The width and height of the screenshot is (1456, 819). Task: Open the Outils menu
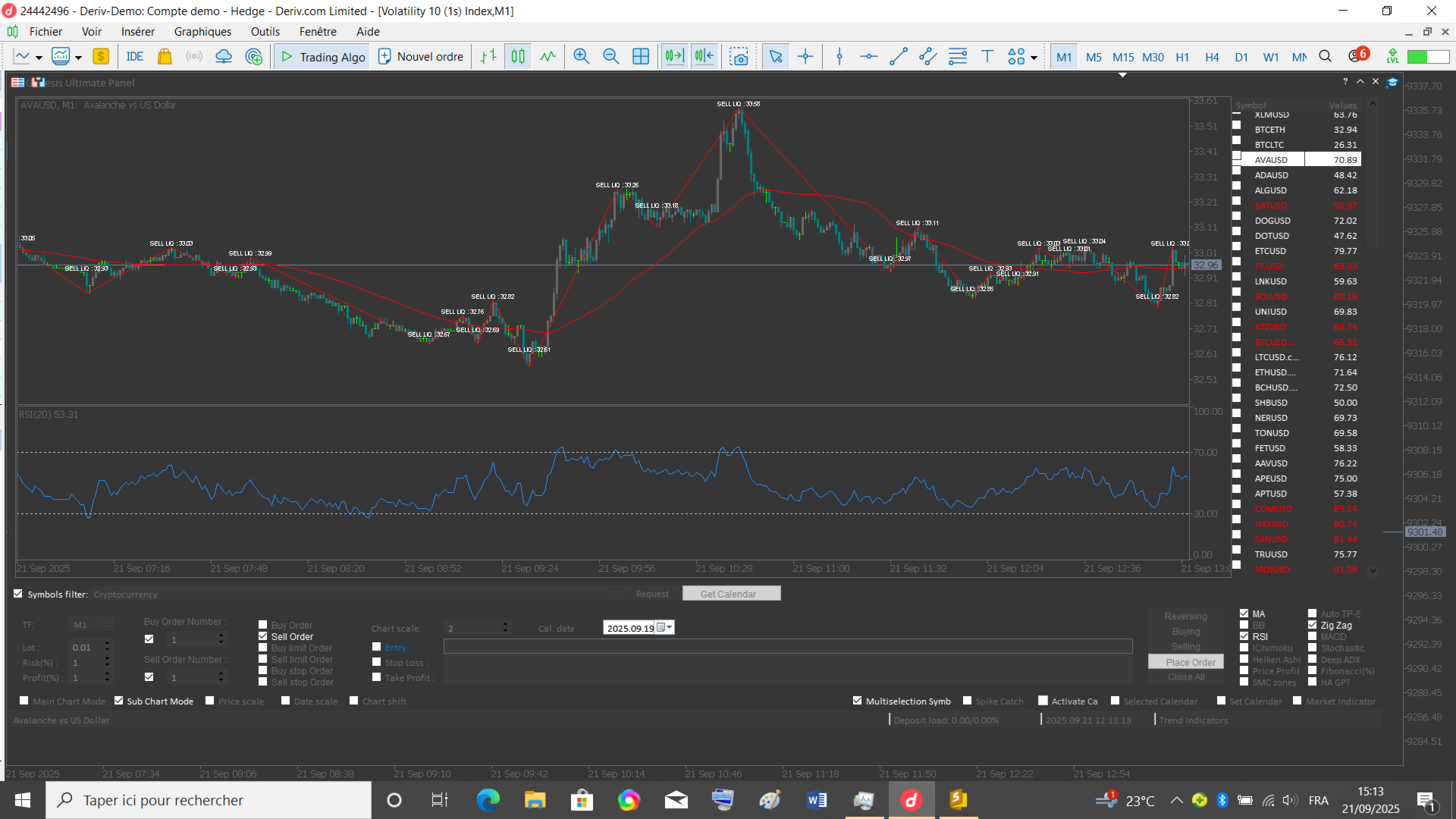tap(265, 32)
